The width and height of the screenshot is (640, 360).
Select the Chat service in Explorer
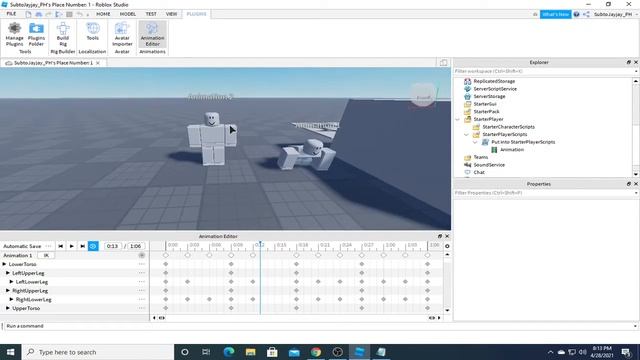pos(479,172)
